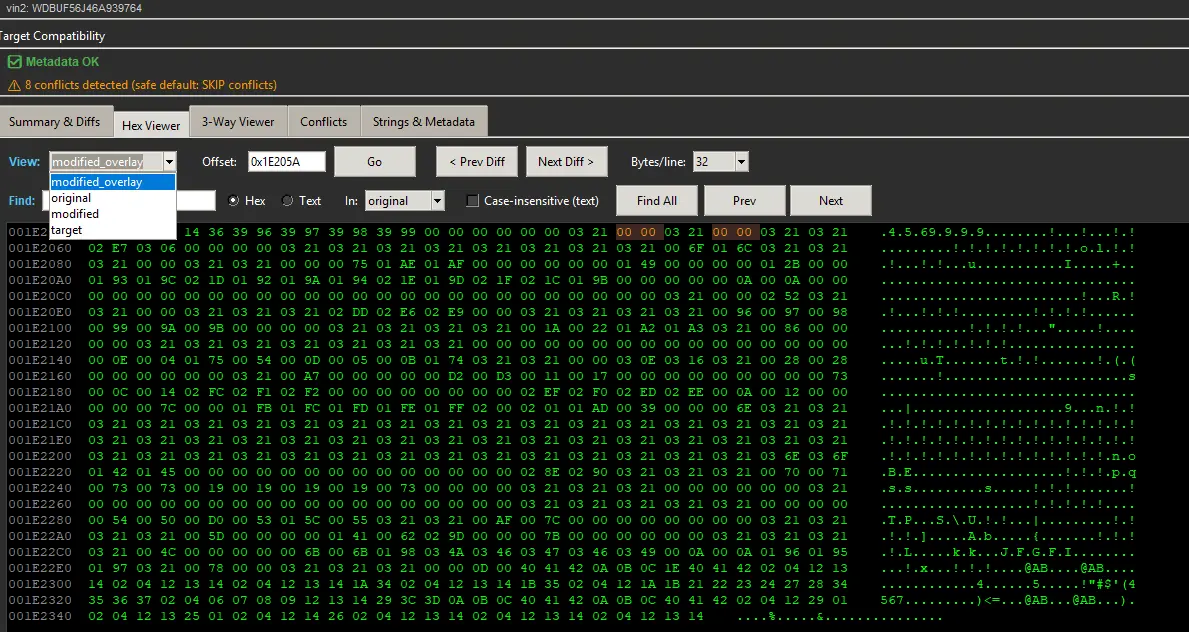Switch to the 3-Way Viewer tab
Viewport: 1189px width, 632px height.
(x=237, y=121)
